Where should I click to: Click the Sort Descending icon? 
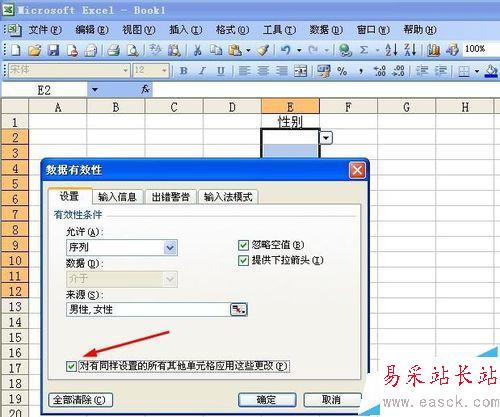click(x=410, y=50)
